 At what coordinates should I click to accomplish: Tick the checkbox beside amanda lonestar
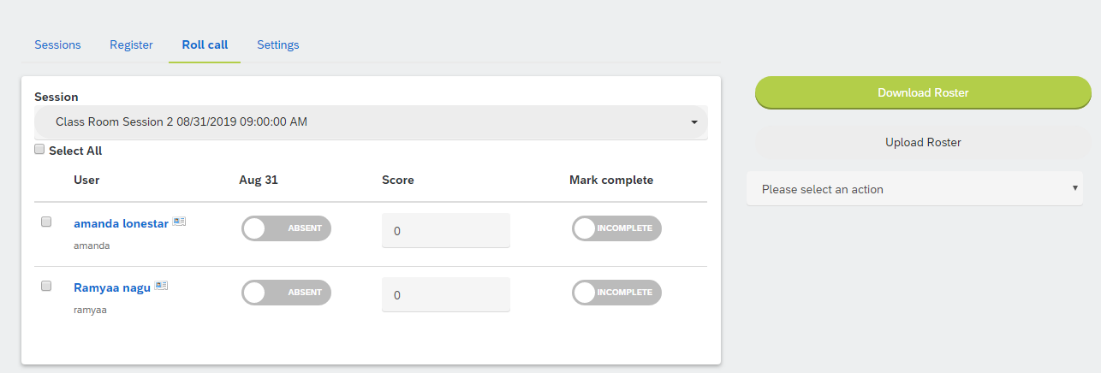click(46, 222)
